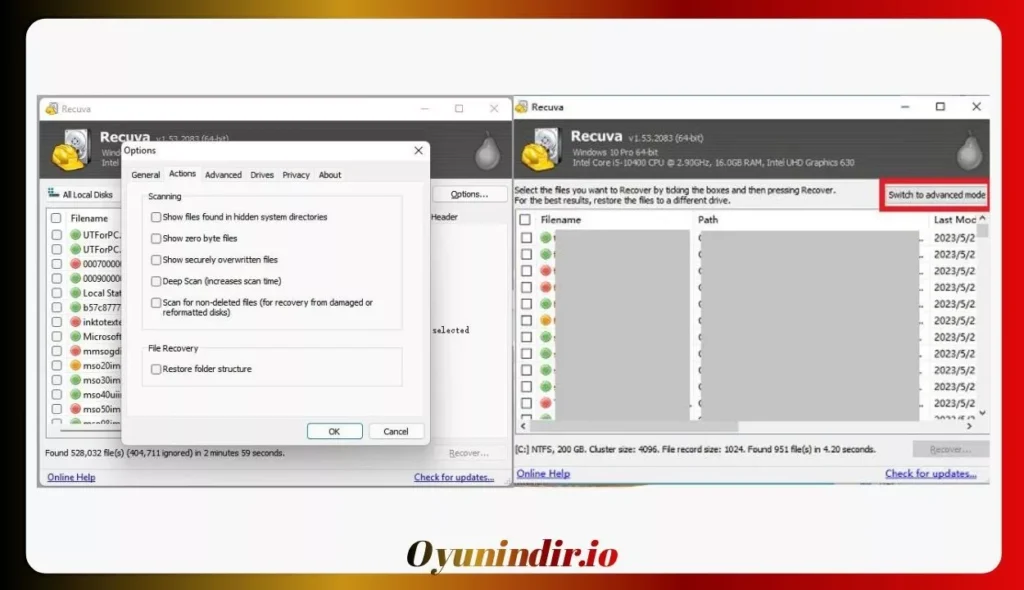Click the Piriform pear icon in right window
The height and width of the screenshot is (590, 1024).
point(970,150)
